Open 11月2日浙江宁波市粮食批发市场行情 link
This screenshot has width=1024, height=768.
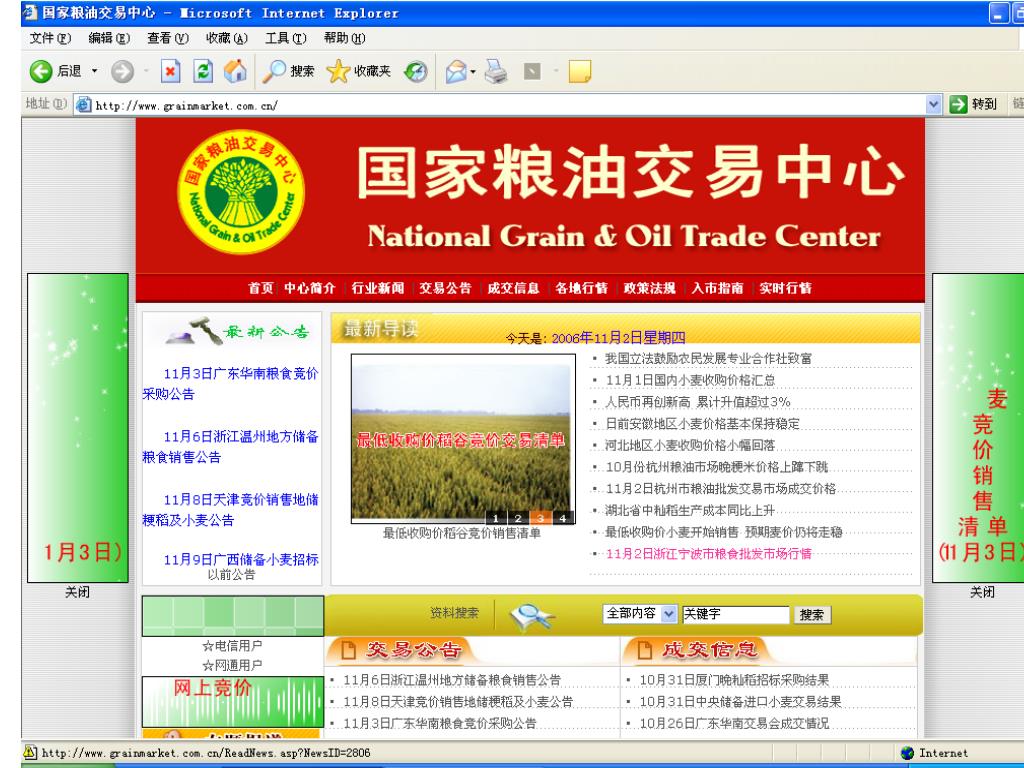(708, 554)
